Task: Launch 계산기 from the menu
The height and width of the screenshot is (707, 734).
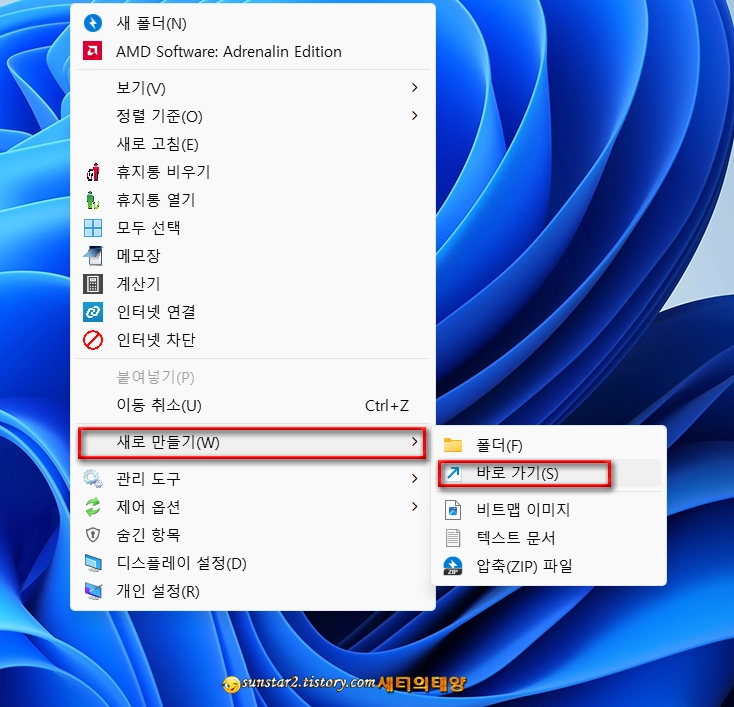Action: pyautogui.click(x=253, y=284)
